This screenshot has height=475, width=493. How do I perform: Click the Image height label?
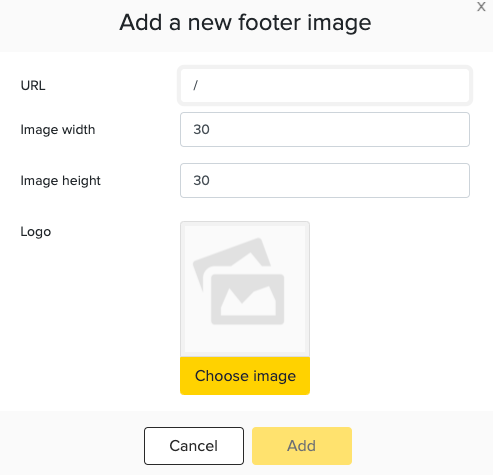60,181
